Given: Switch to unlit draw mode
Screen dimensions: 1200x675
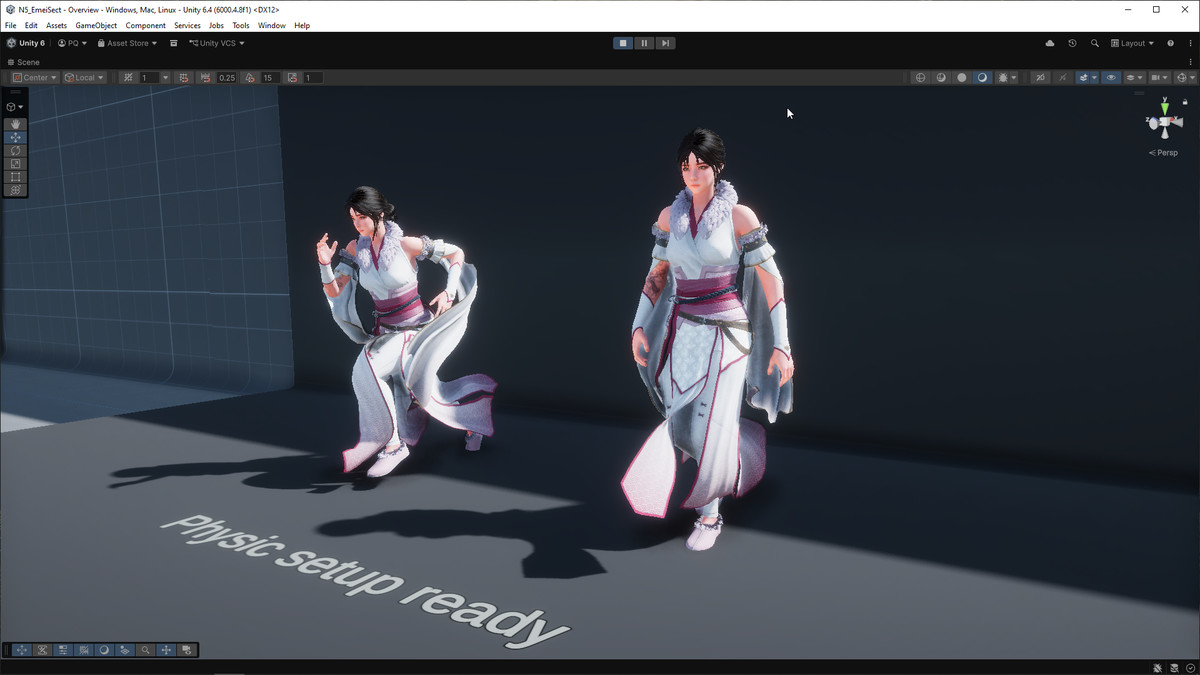Looking at the screenshot, I should (962, 78).
